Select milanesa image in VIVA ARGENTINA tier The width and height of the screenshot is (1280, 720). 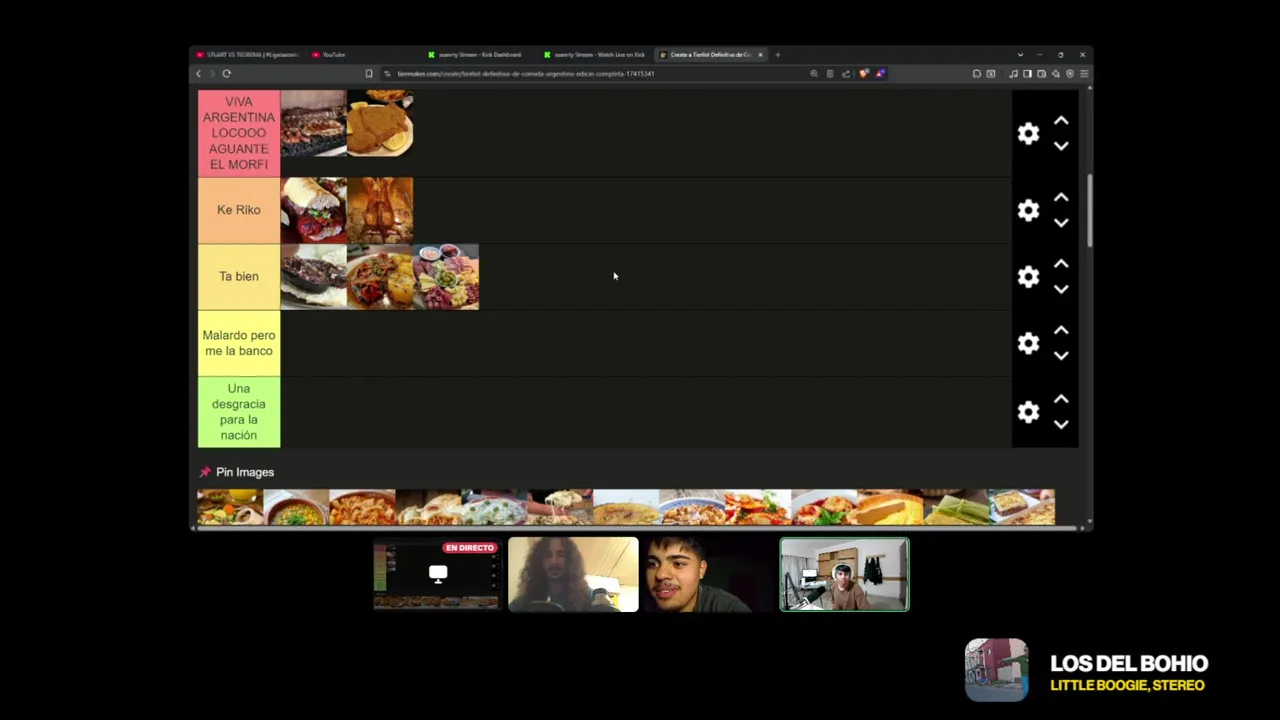(x=380, y=123)
